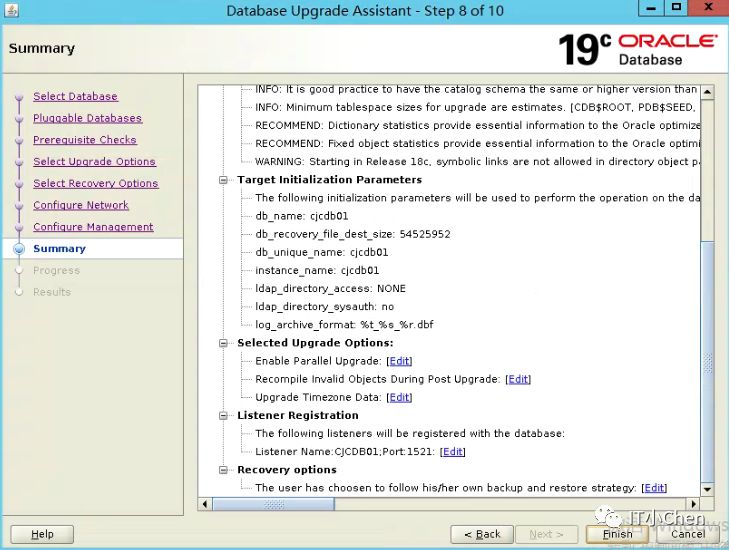The height and width of the screenshot is (550, 729).
Task: Select the INFO Minimum tablespace sizes row
Action: coord(477,107)
